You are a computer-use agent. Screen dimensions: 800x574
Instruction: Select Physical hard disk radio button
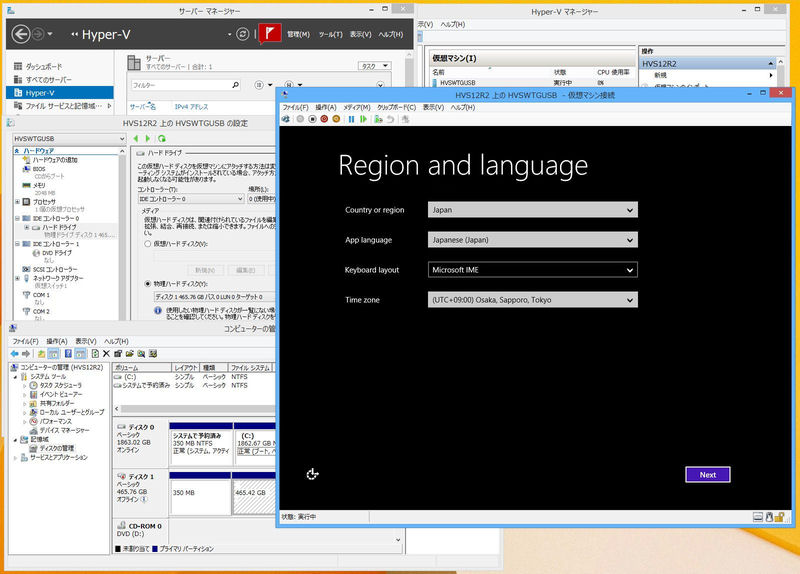coord(147,284)
